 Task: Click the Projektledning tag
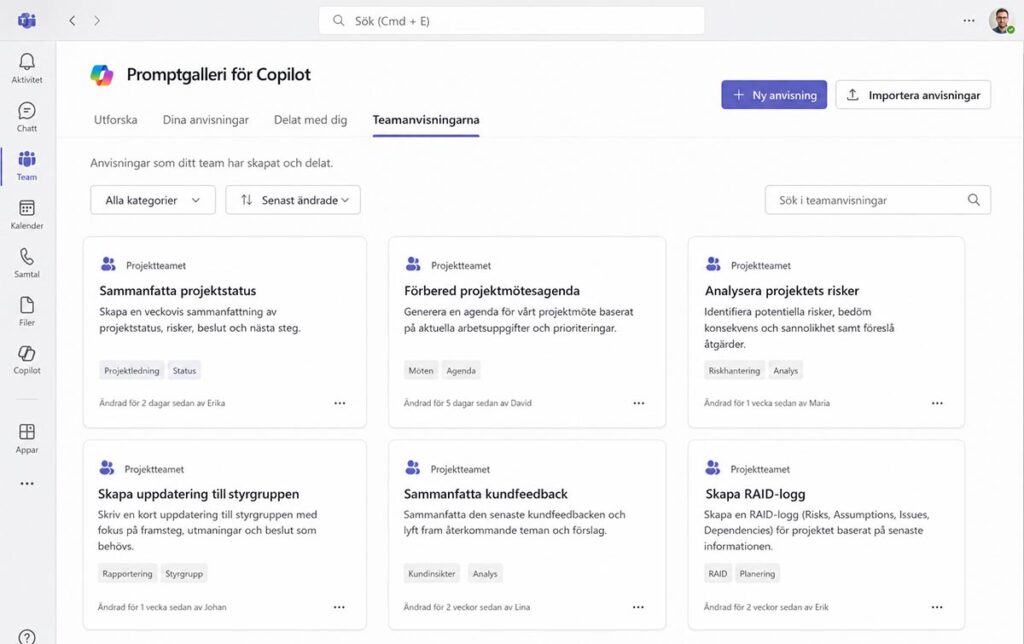(132, 370)
